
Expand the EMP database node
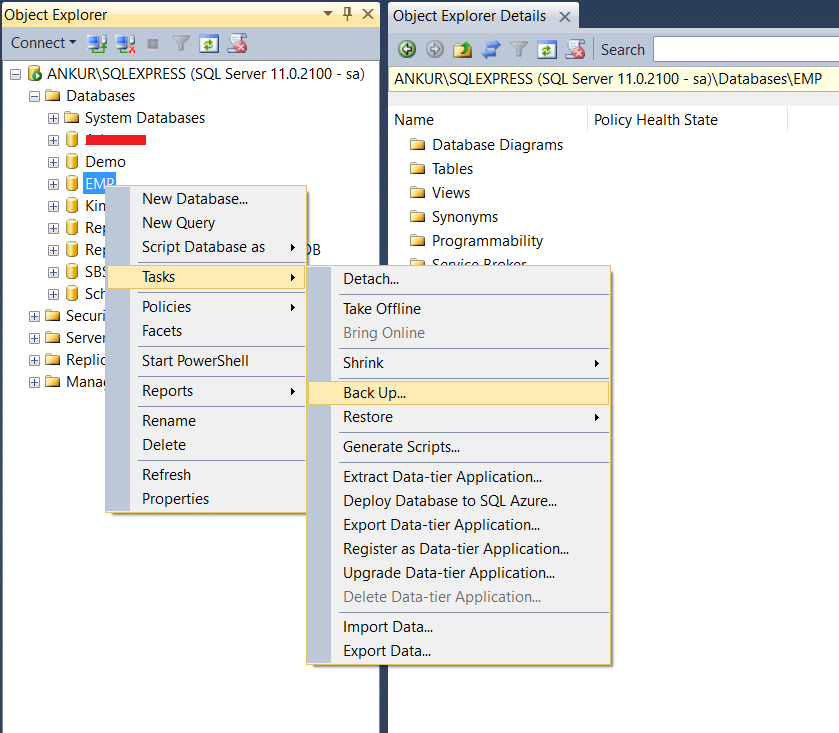pos(53,184)
